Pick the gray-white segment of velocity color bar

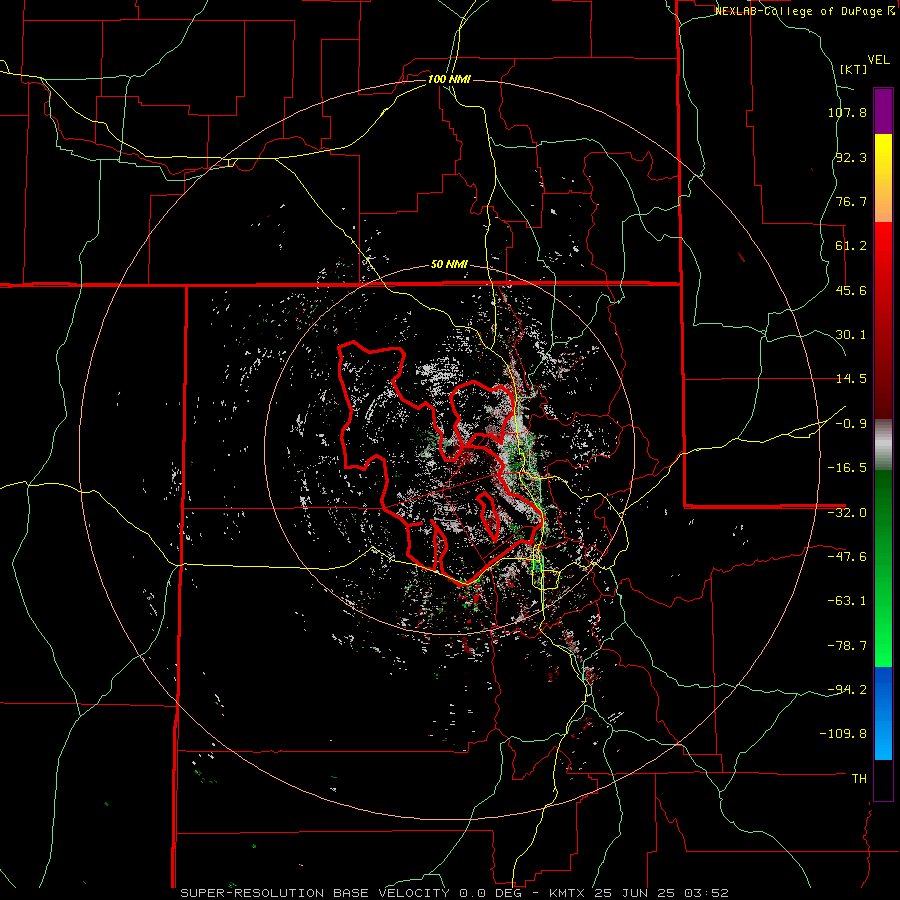[x=883, y=445]
